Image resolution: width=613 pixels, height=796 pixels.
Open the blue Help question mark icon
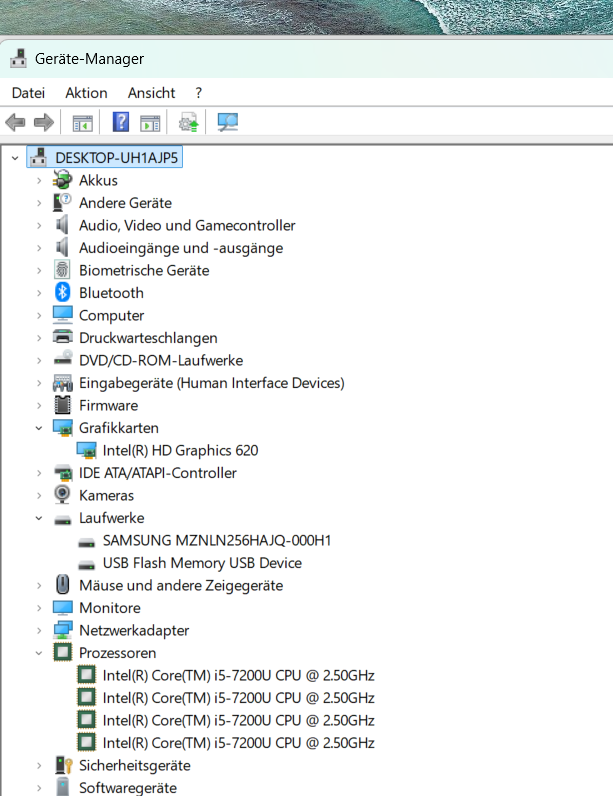tap(121, 122)
